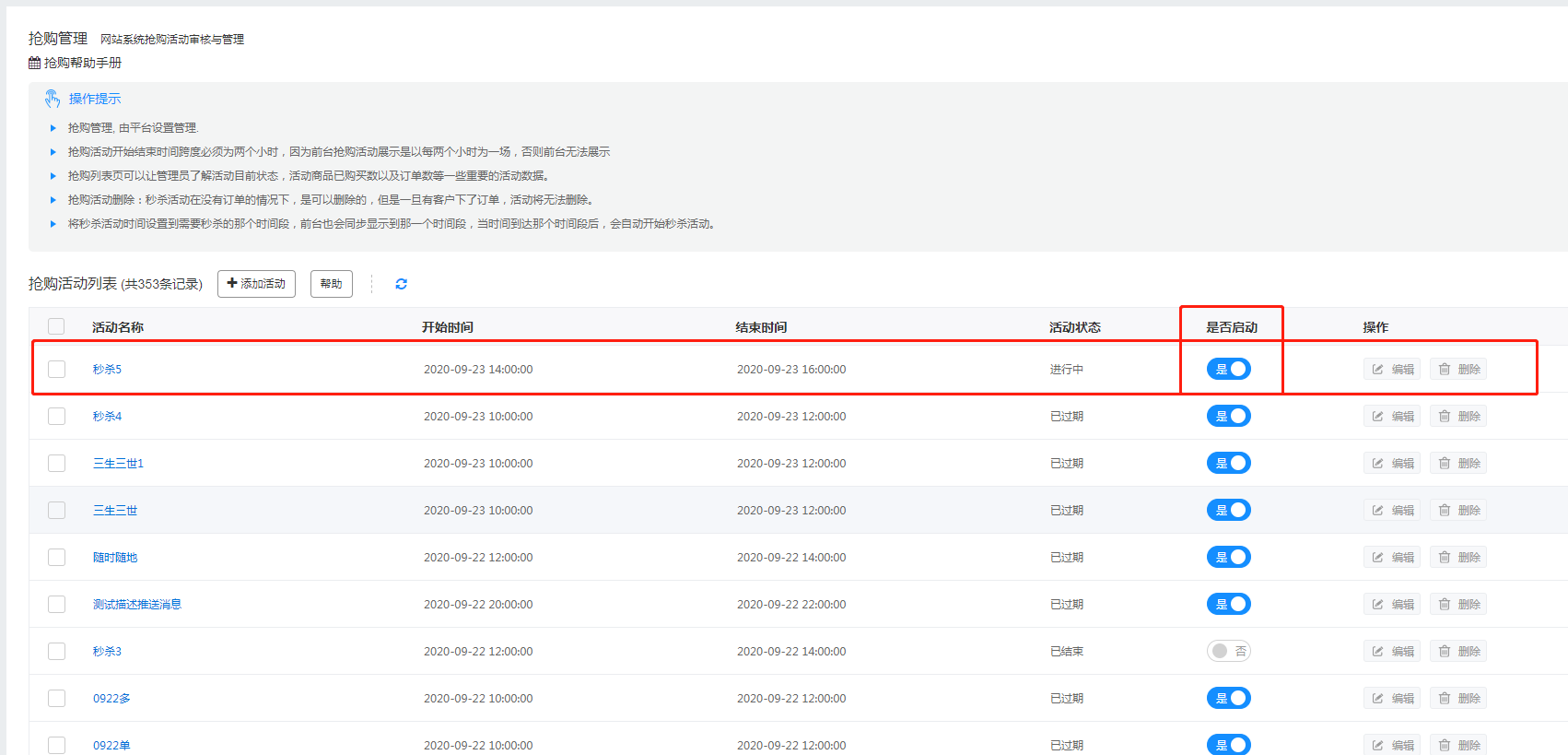Open the 0922多 activity link
Viewport: 1568px width, 755px height.
click(111, 699)
